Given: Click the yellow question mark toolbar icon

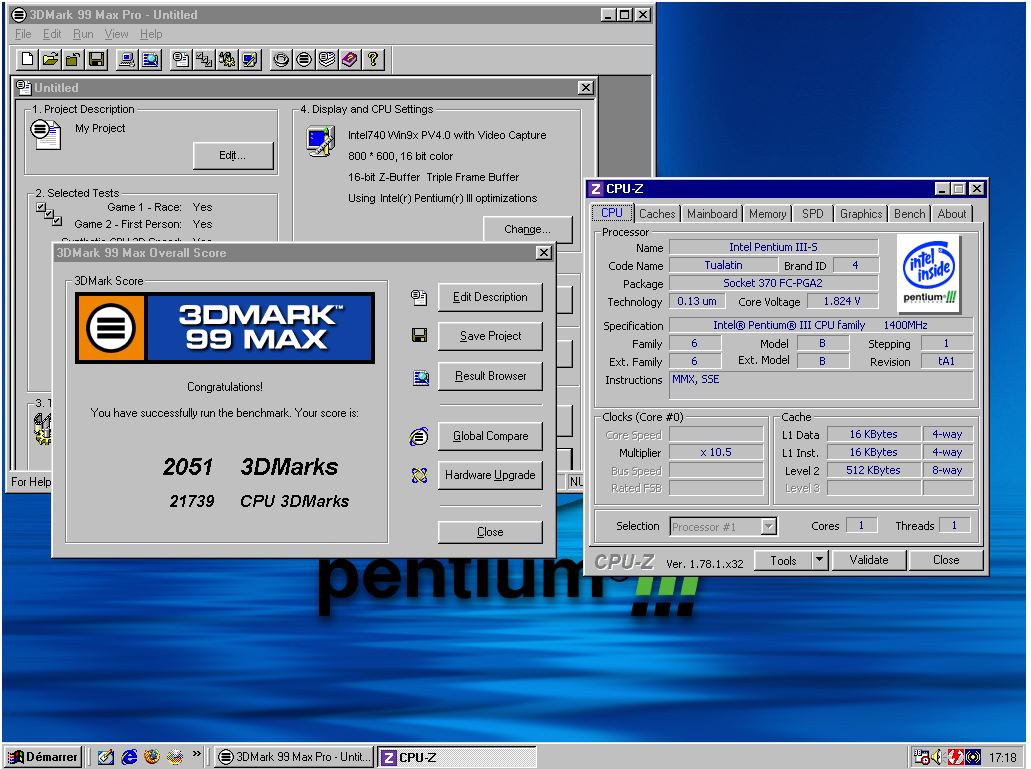Looking at the screenshot, I should [373, 60].
